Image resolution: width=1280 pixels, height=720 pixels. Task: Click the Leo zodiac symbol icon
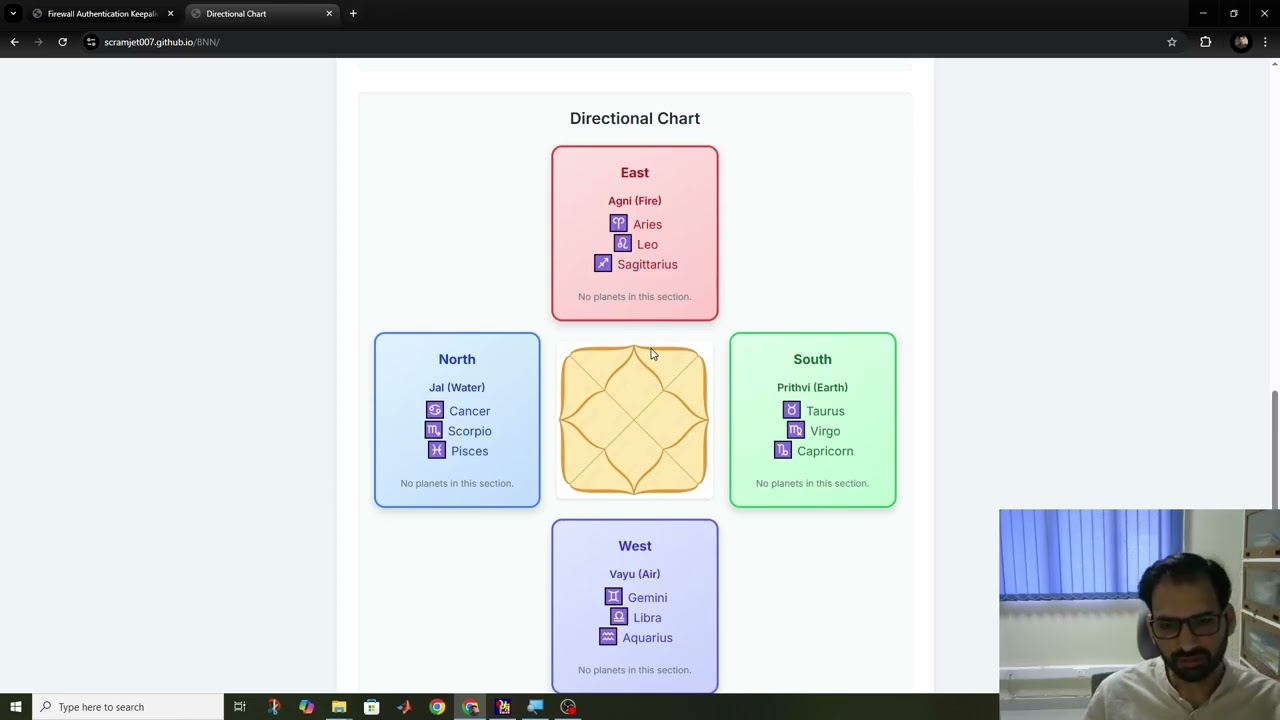coord(623,244)
